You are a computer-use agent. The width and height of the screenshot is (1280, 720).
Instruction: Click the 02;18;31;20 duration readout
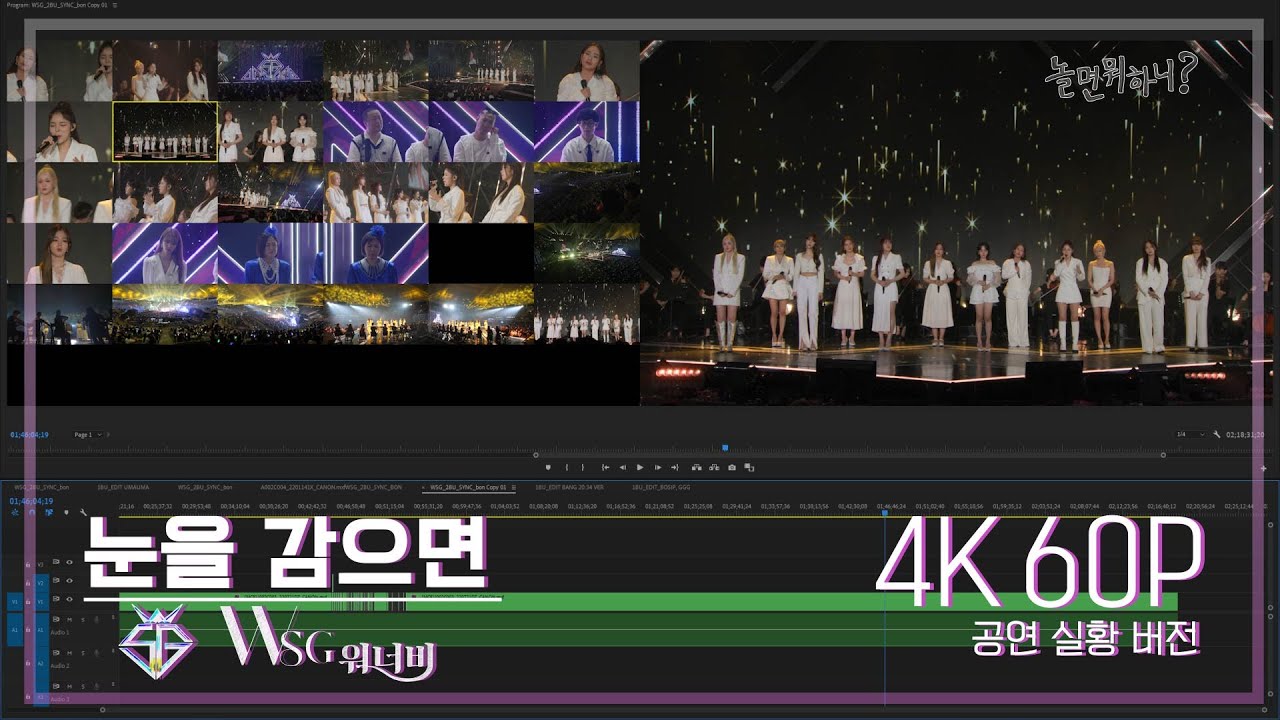1245,435
